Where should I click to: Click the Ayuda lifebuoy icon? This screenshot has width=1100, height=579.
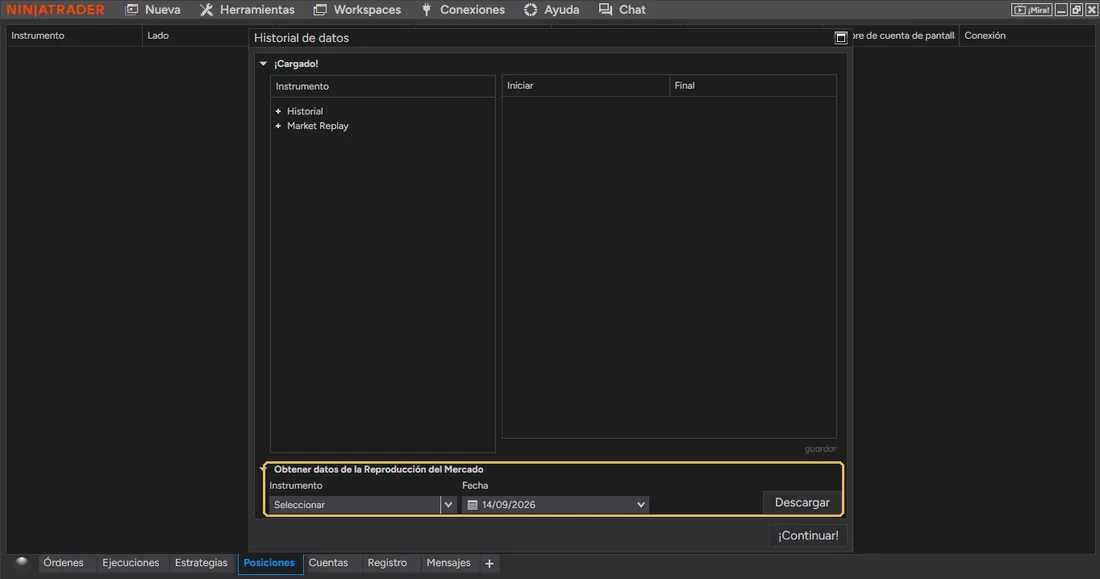530,10
